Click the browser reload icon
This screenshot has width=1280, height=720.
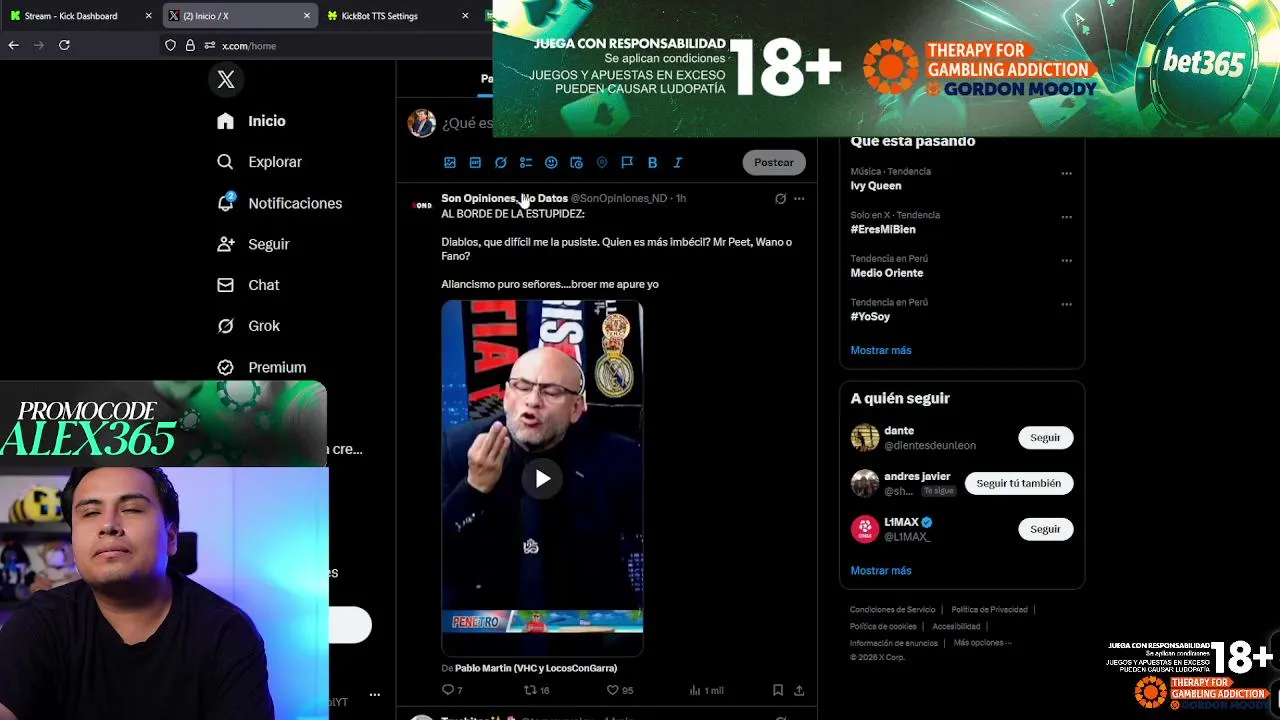point(64,45)
